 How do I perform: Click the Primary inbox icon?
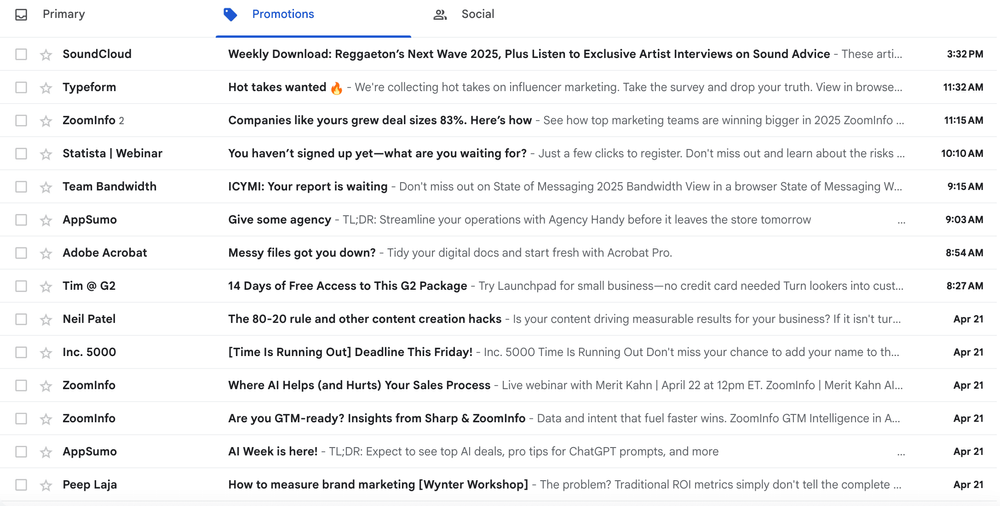pyautogui.click(x=21, y=15)
